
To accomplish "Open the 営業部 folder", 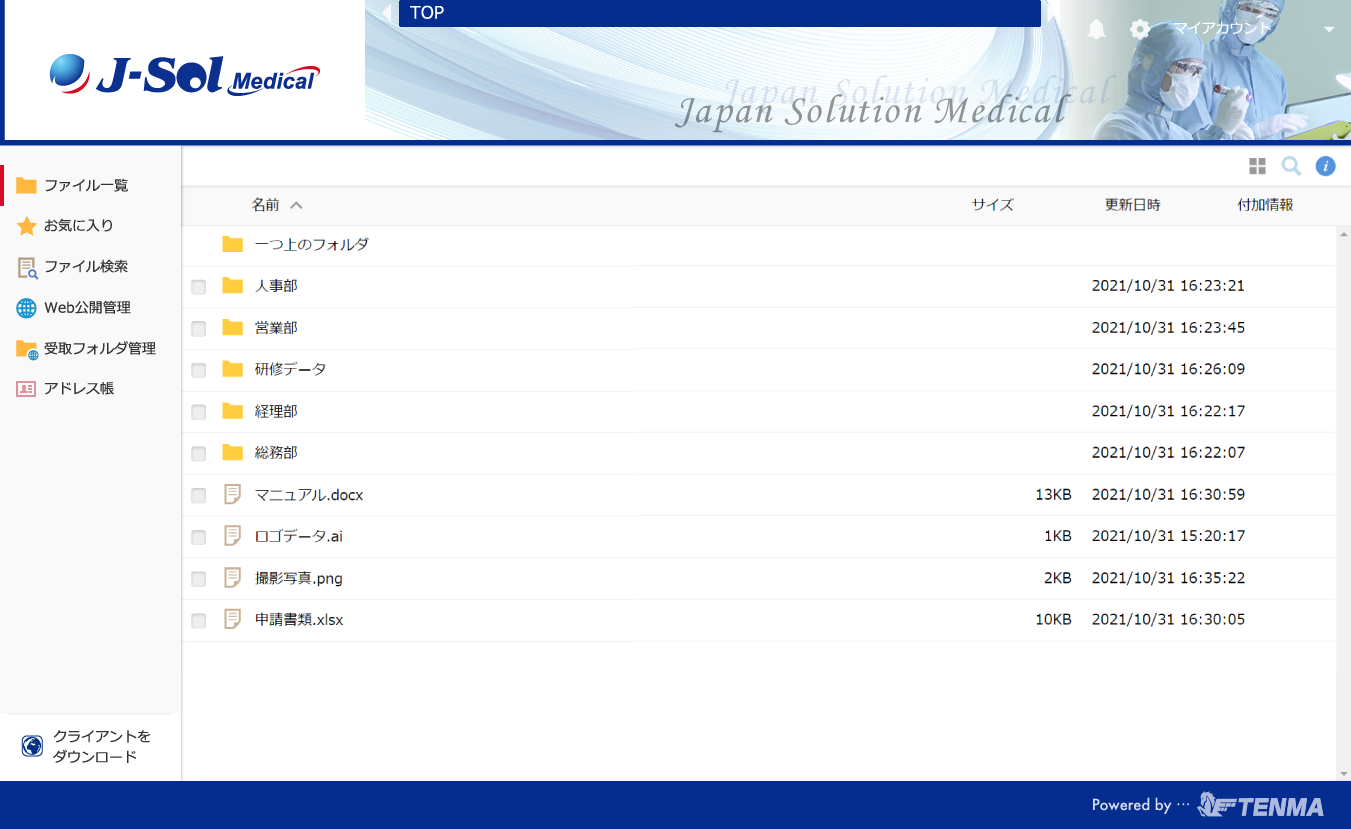I will pos(276,328).
